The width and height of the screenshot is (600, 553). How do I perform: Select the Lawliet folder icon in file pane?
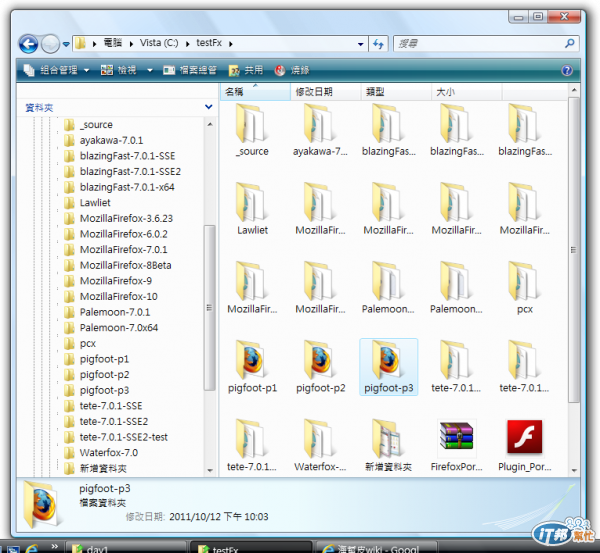251,203
